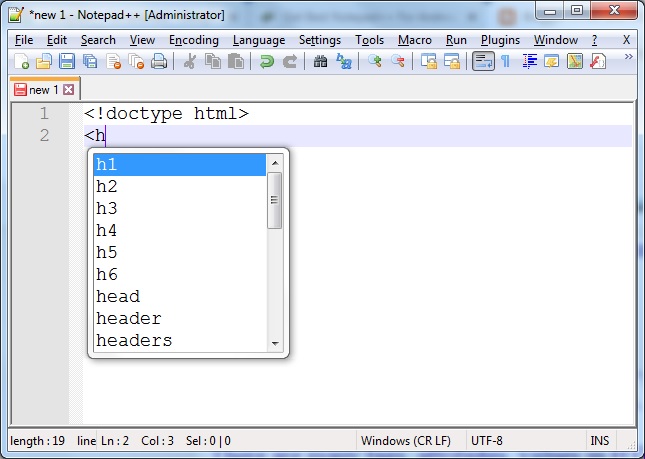The height and width of the screenshot is (459, 645).
Task: Close the current document via toolbar icon
Action: coord(113,61)
